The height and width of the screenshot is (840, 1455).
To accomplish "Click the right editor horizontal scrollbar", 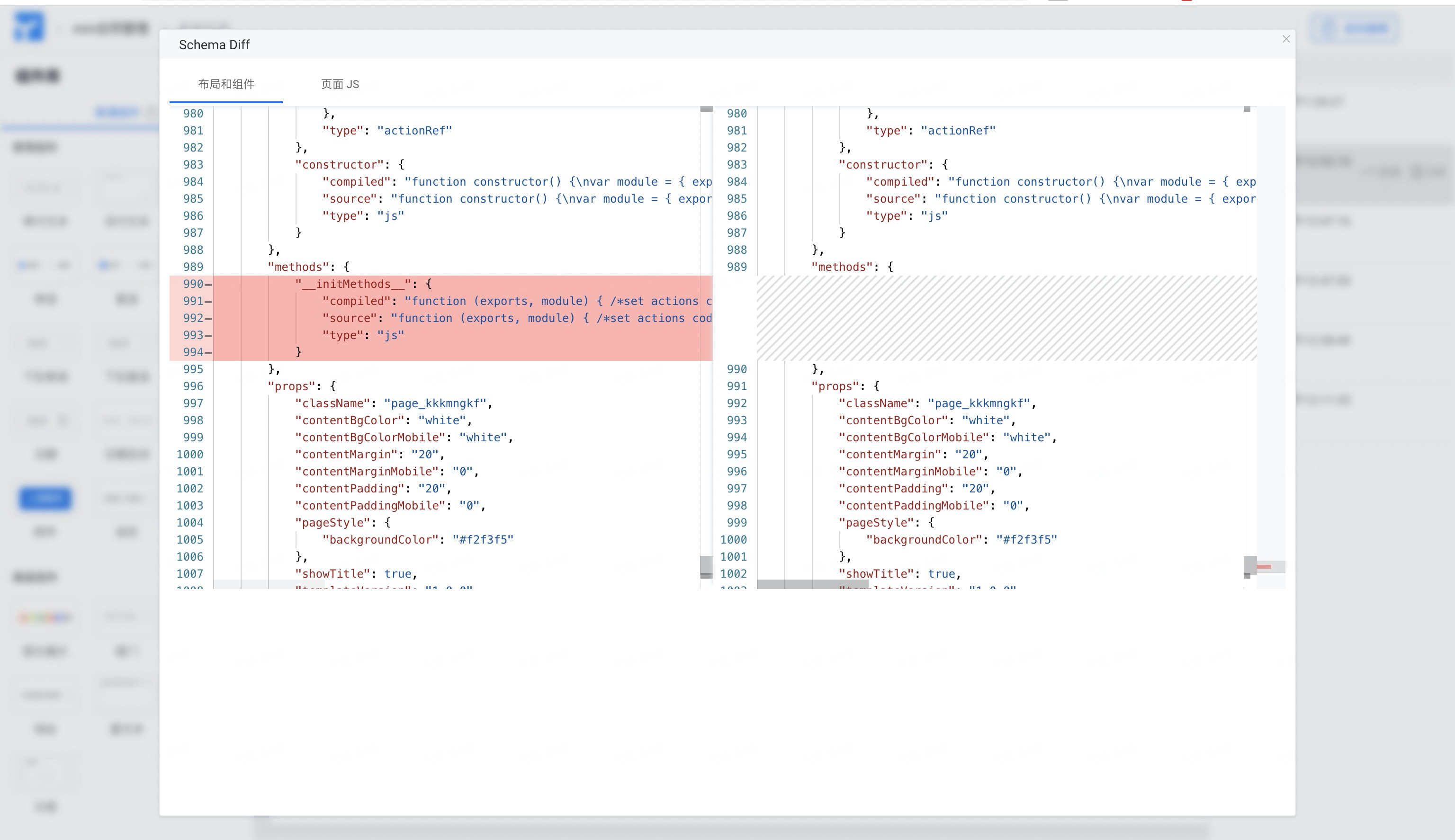I will [812, 584].
